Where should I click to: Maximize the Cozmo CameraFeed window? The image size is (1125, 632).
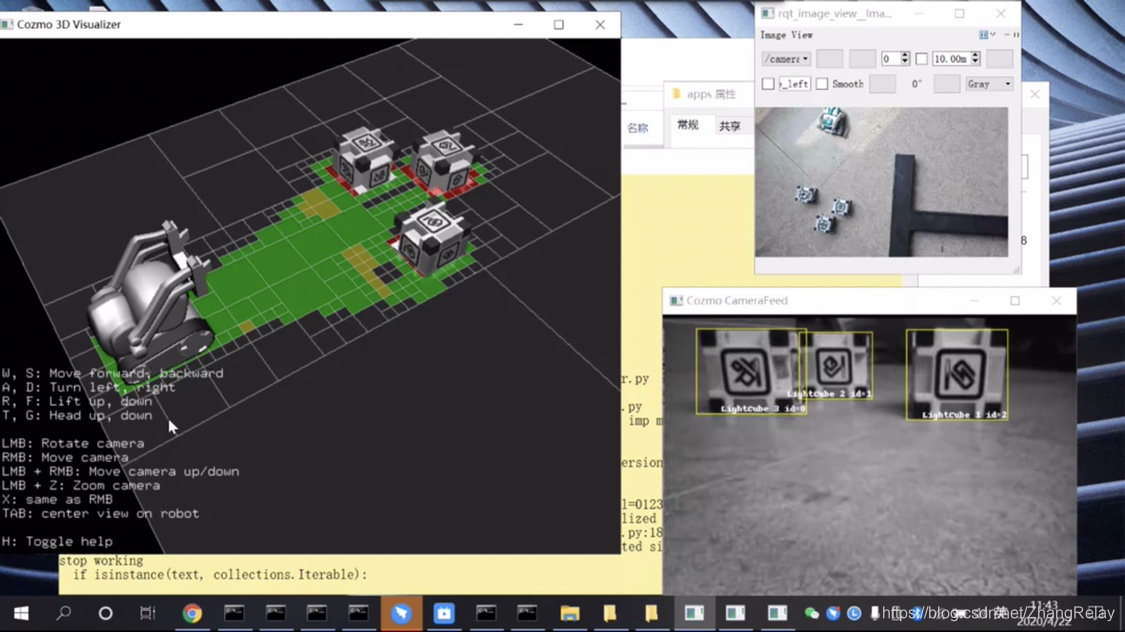[x=1015, y=301]
